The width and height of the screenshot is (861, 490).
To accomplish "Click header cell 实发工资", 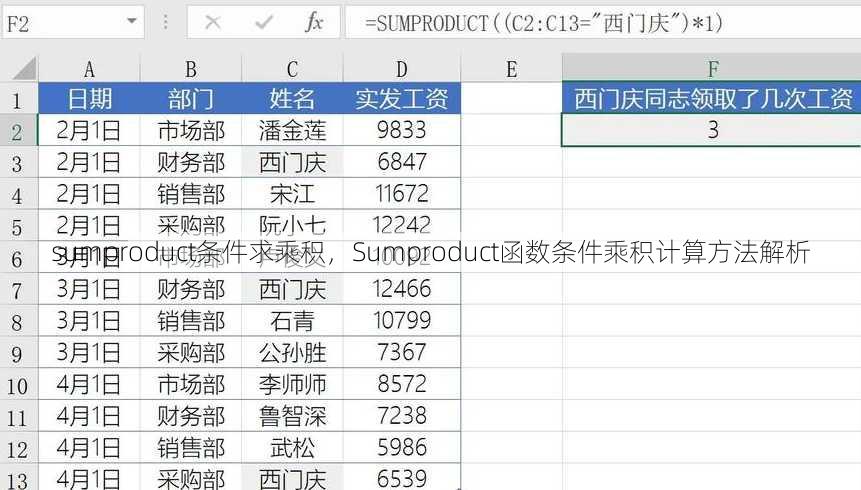I will coord(401,98).
